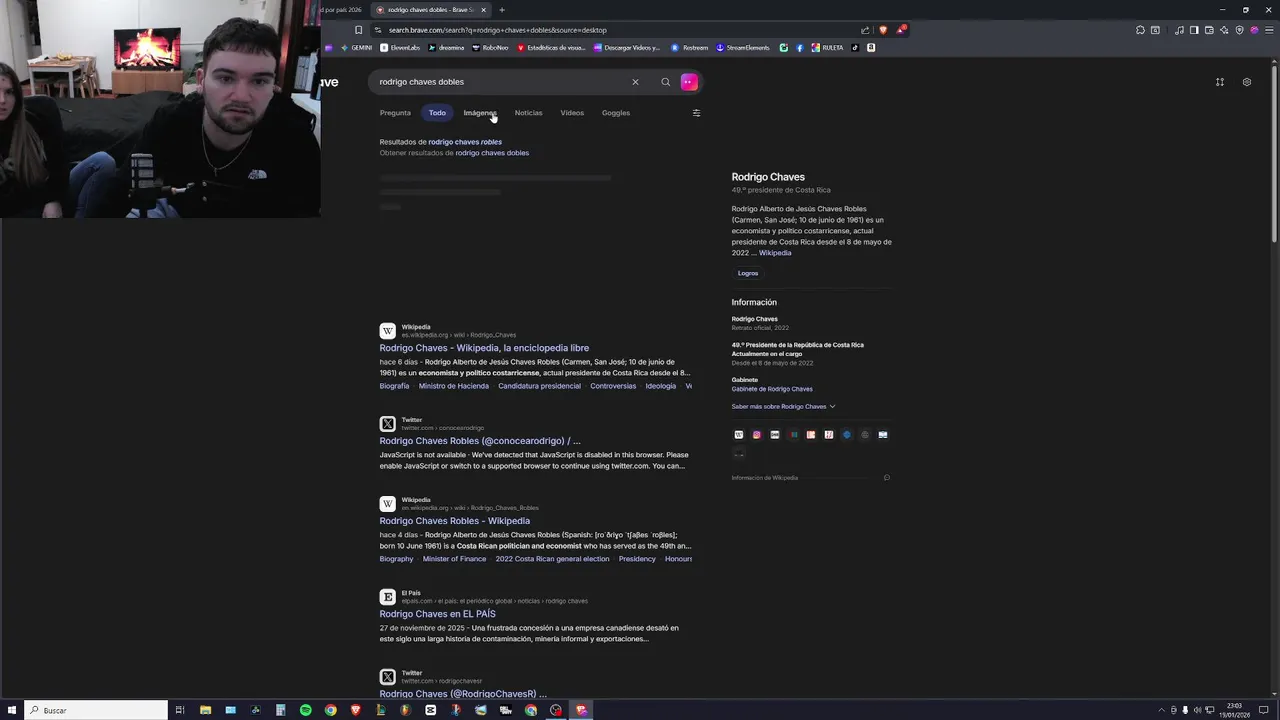Switch to Imágenes search tab
This screenshot has height=720, width=1280.
coord(480,113)
